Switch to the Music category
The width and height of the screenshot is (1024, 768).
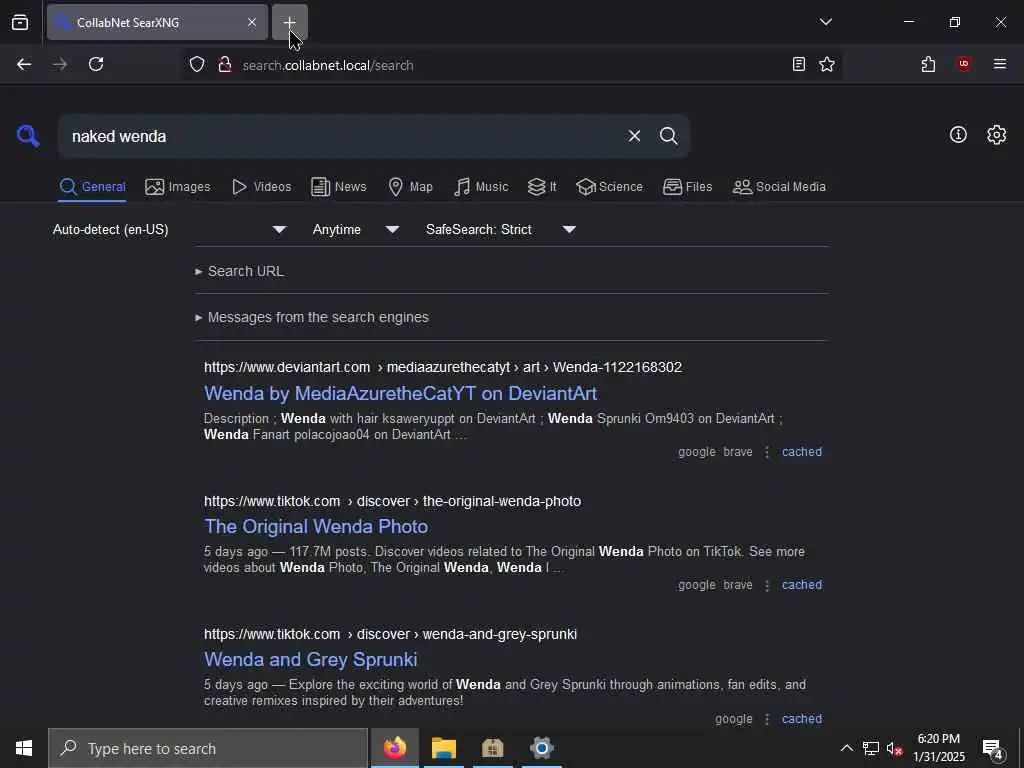pos(481,187)
